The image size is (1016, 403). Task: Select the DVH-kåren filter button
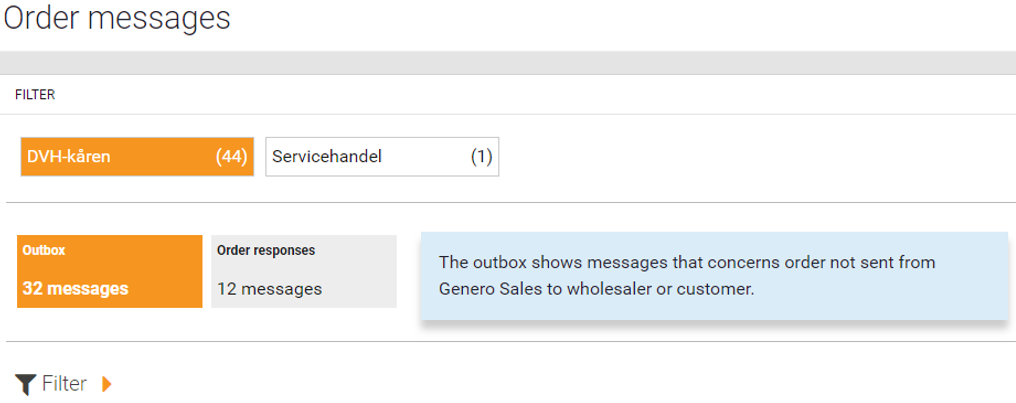[137, 157]
